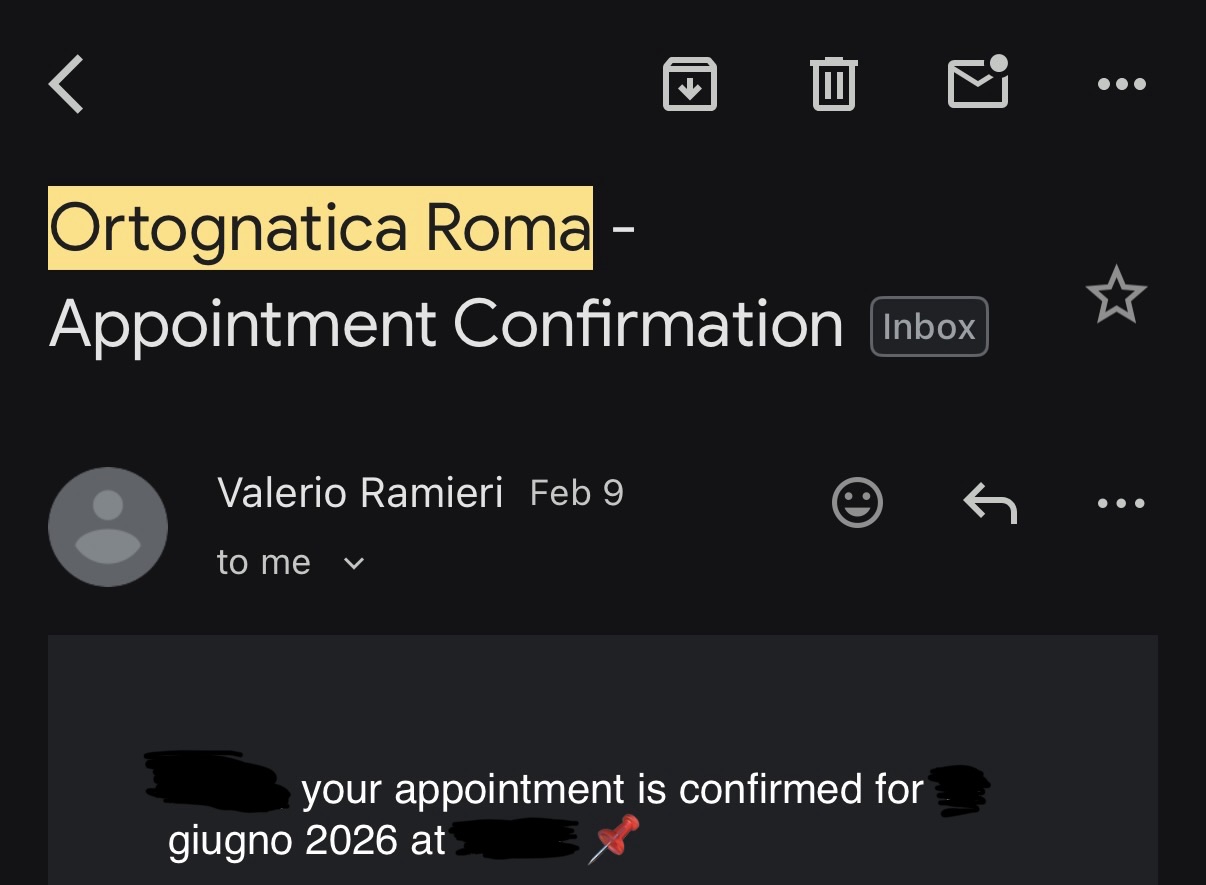Star the Appointment Confirmation email
The width and height of the screenshot is (1206, 885).
point(1115,296)
